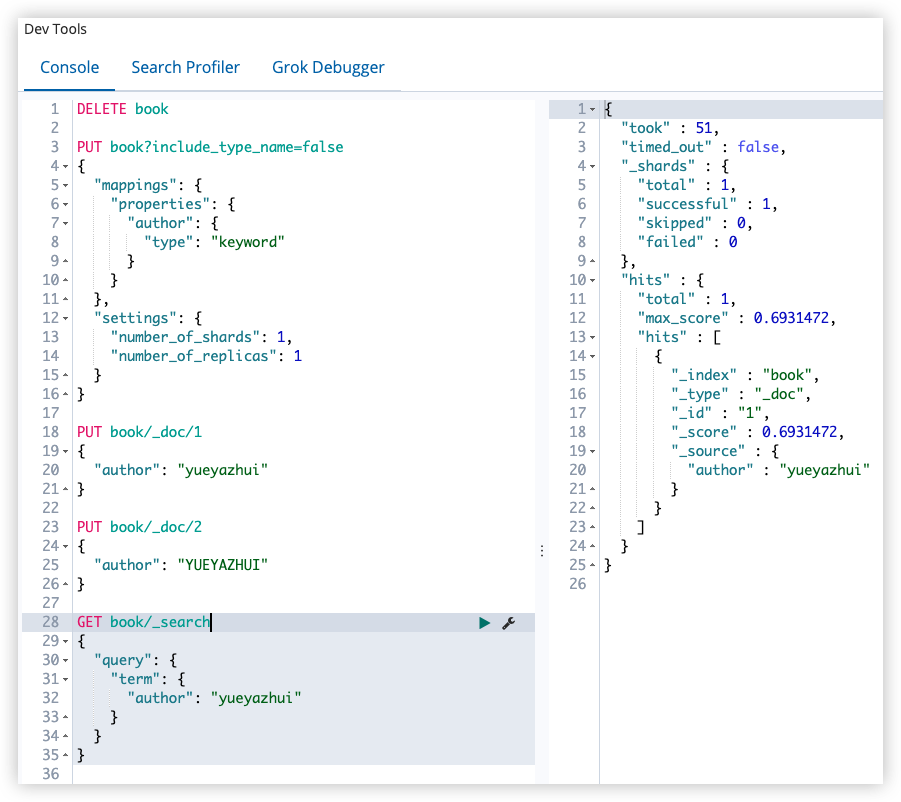Click the DELETE book request line
This screenshot has height=802, width=901.
coord(122,109)
